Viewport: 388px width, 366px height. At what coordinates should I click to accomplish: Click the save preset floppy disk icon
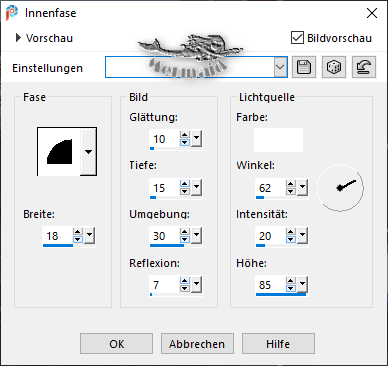[304, 67]
